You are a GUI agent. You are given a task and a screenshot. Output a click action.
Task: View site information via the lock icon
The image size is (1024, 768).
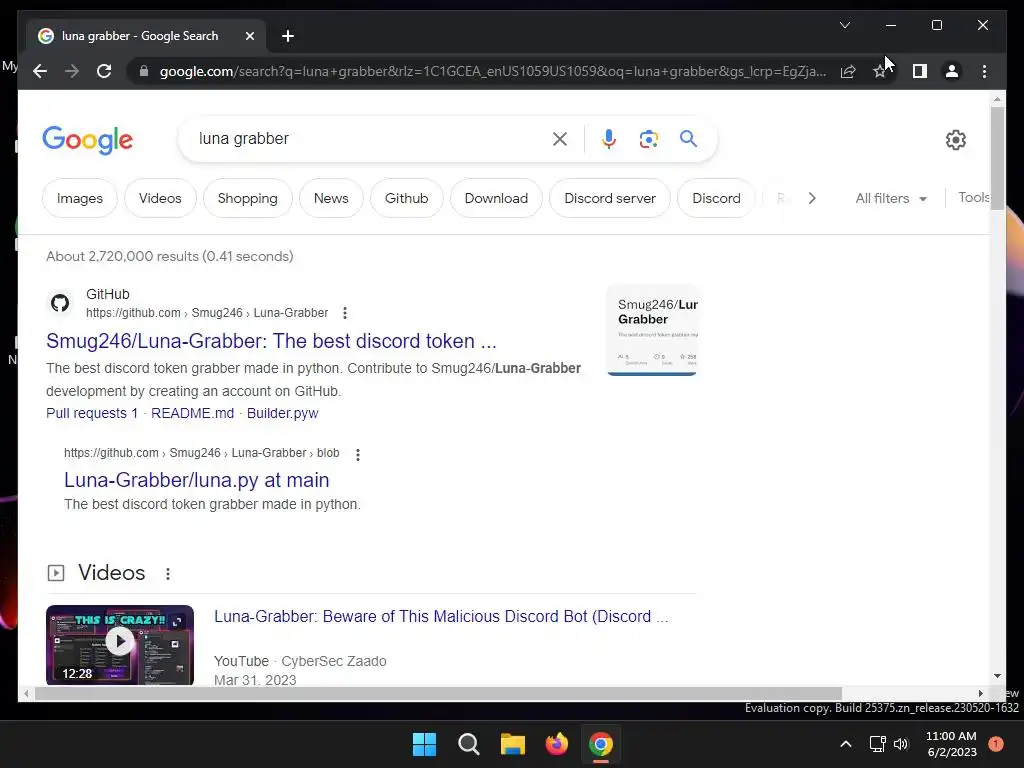(144, 71)
